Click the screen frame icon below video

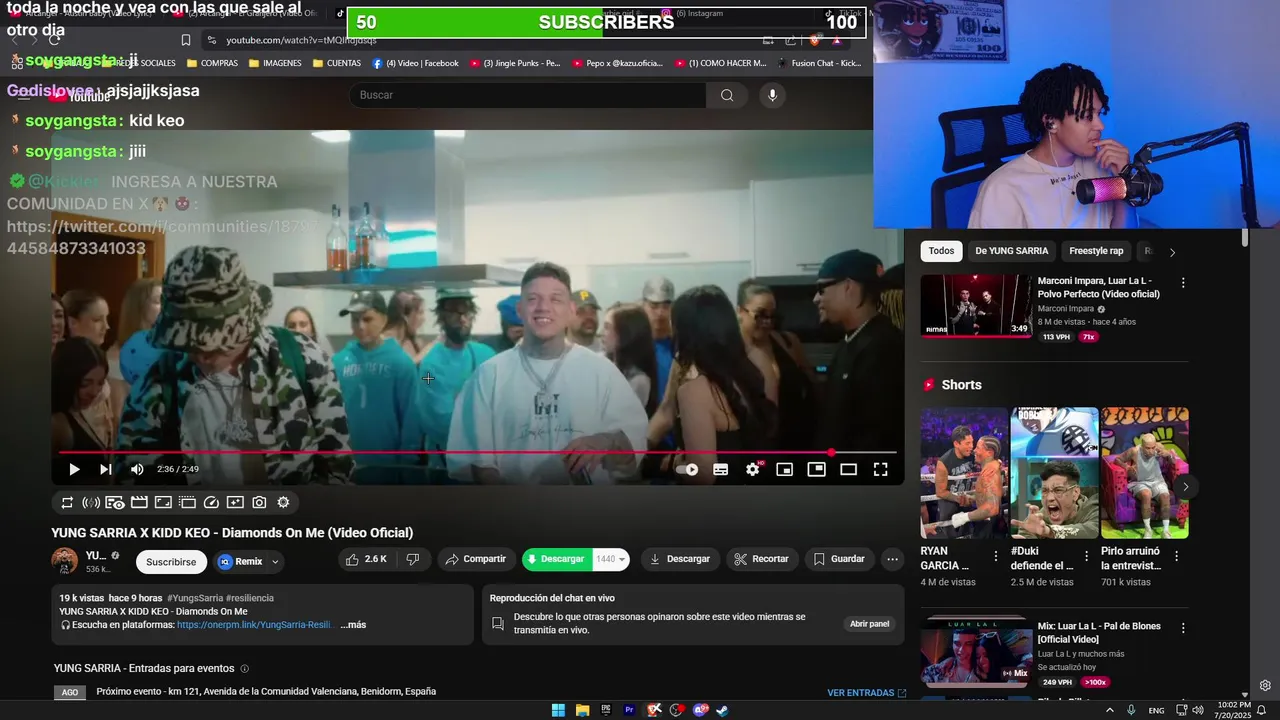click(163, 502)
